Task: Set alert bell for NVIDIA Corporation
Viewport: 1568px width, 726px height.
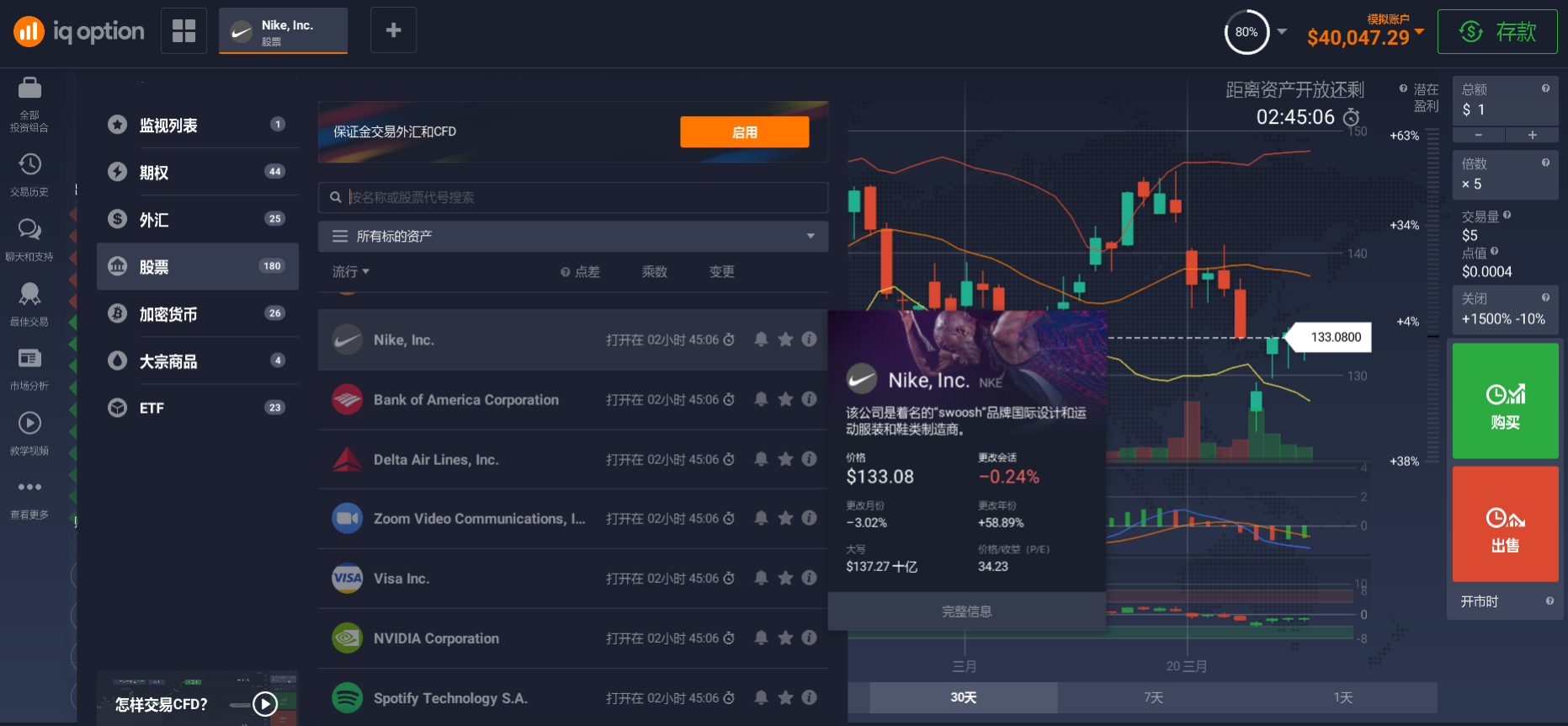Action: point(761,638)
